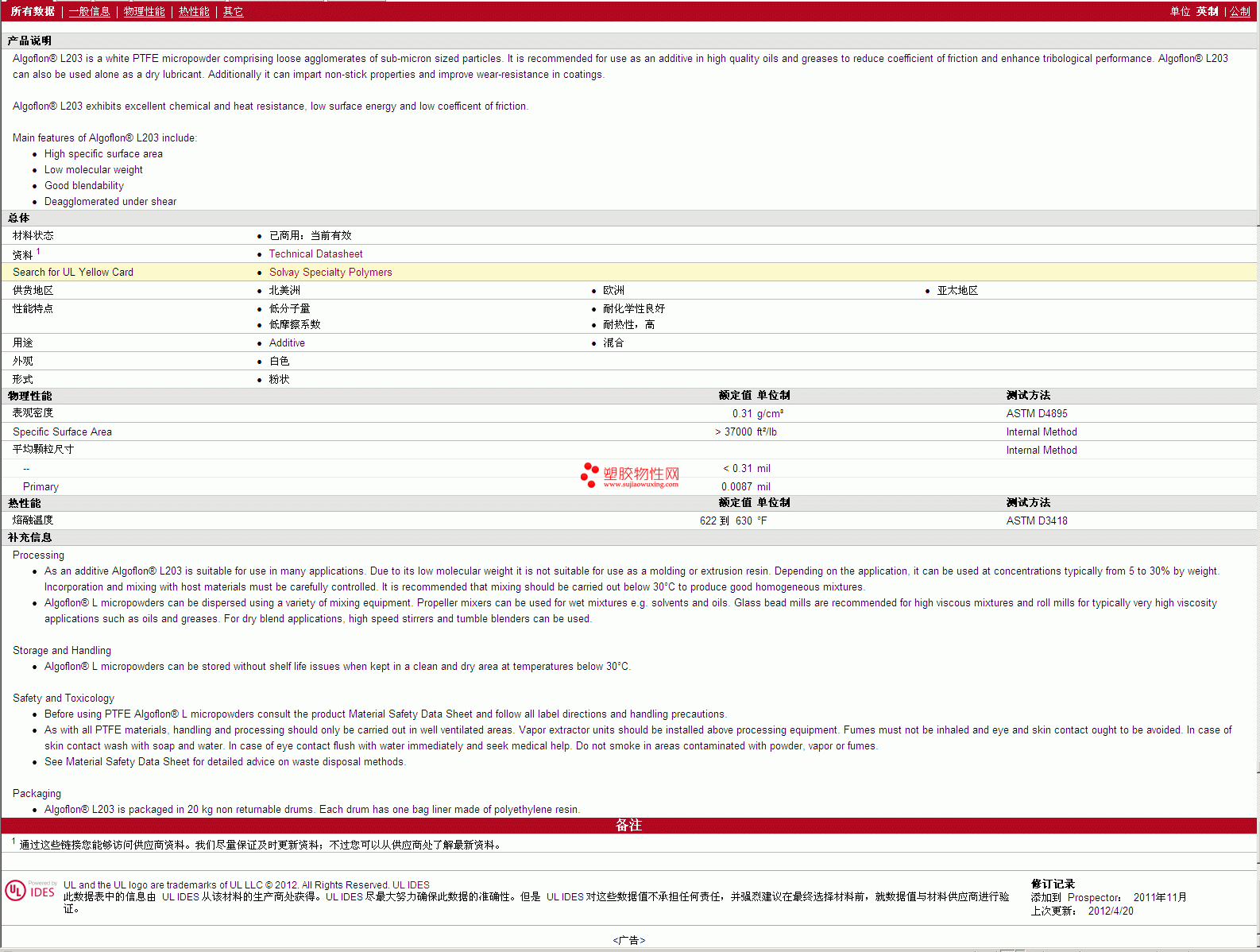Go to the 热性能 tab

tap(194, 11)
